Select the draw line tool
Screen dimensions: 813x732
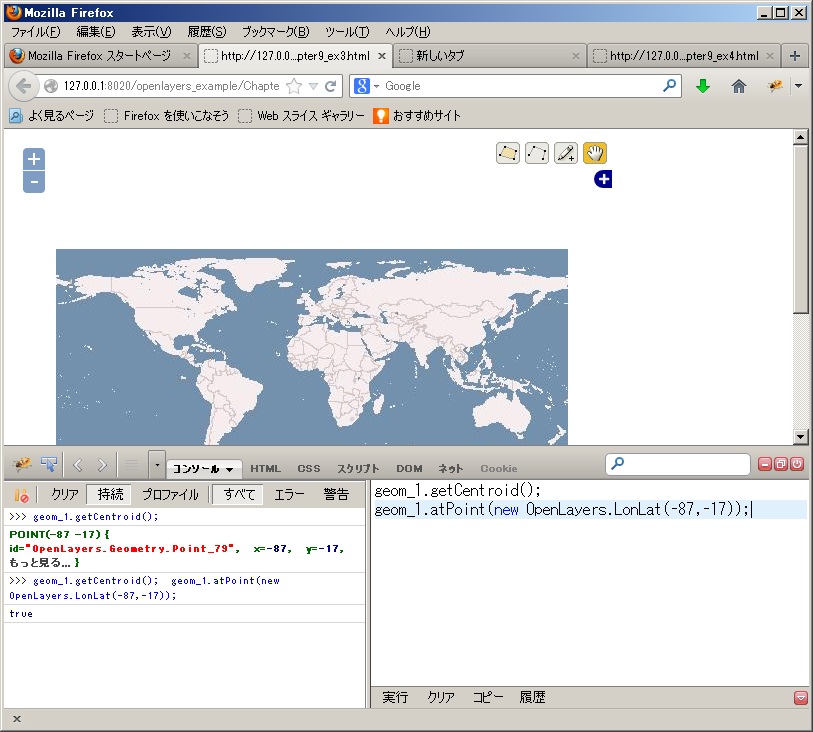click(x=537, y=153)
